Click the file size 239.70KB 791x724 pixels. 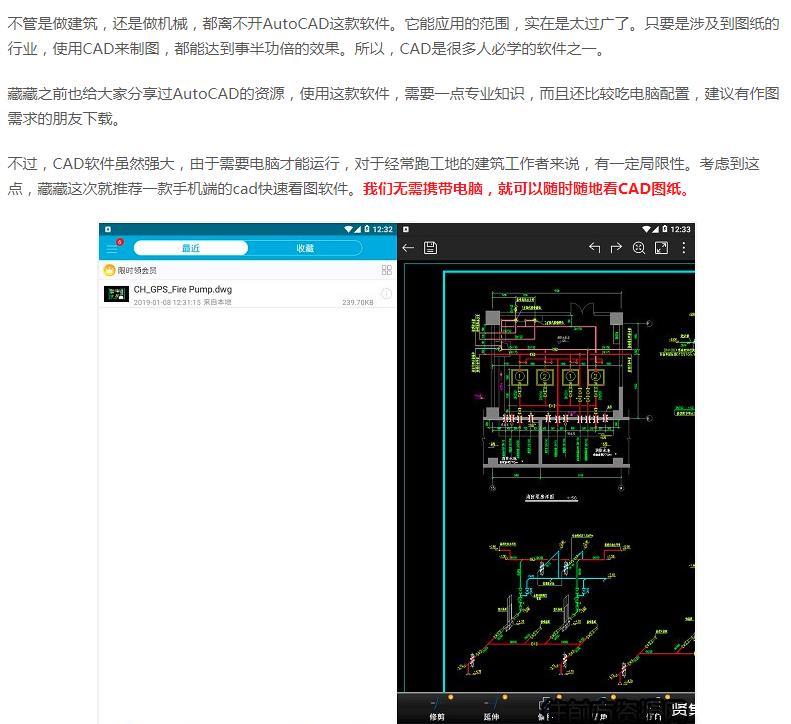[358, 302]
